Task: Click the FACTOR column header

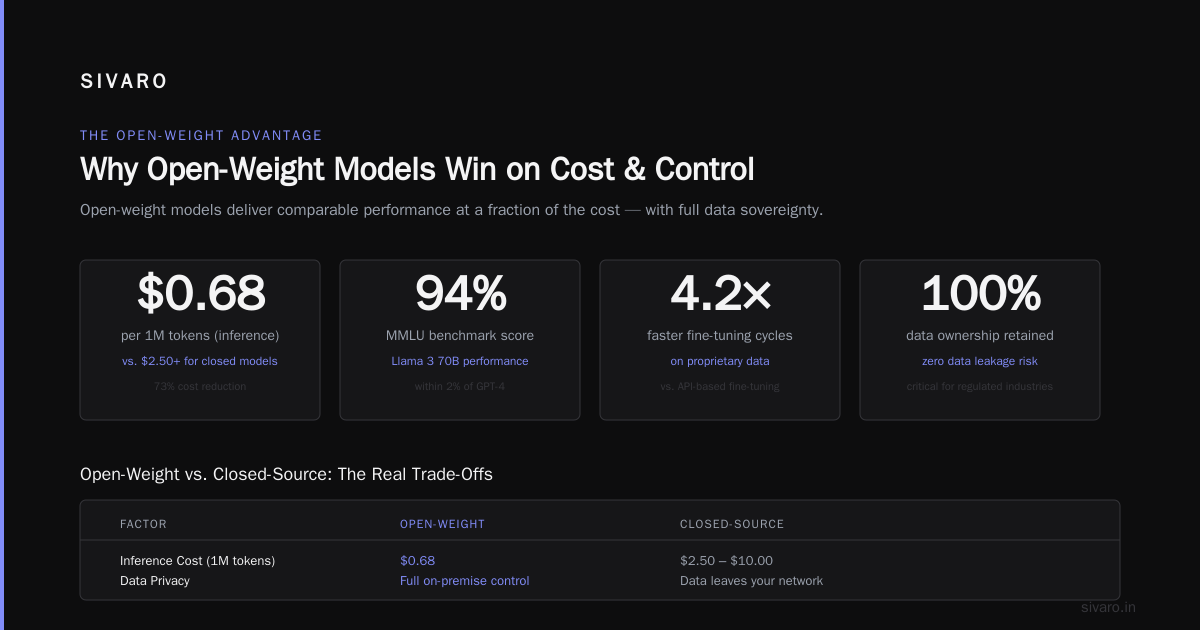Action: [x=143, y=524]
